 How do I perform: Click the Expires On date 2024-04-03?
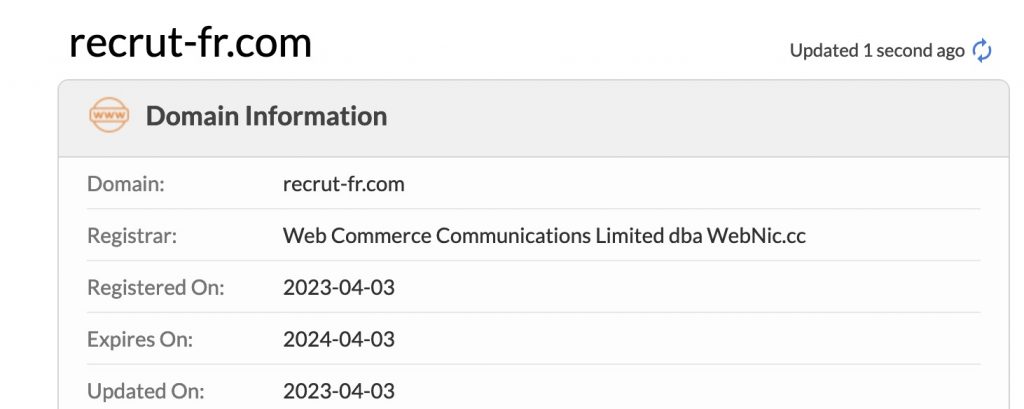339,339
